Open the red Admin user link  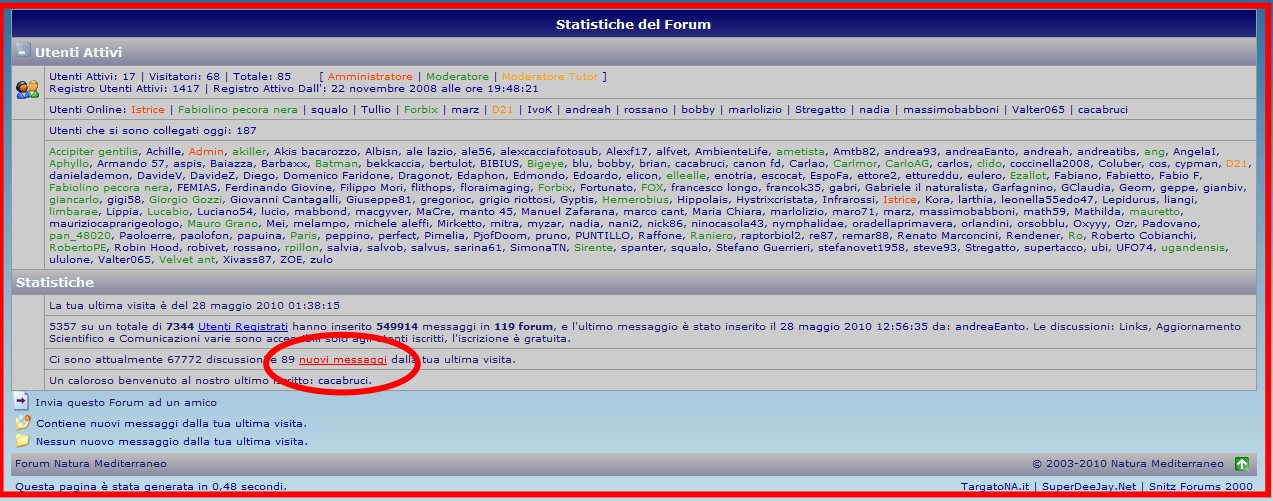[x=207, y=150]
